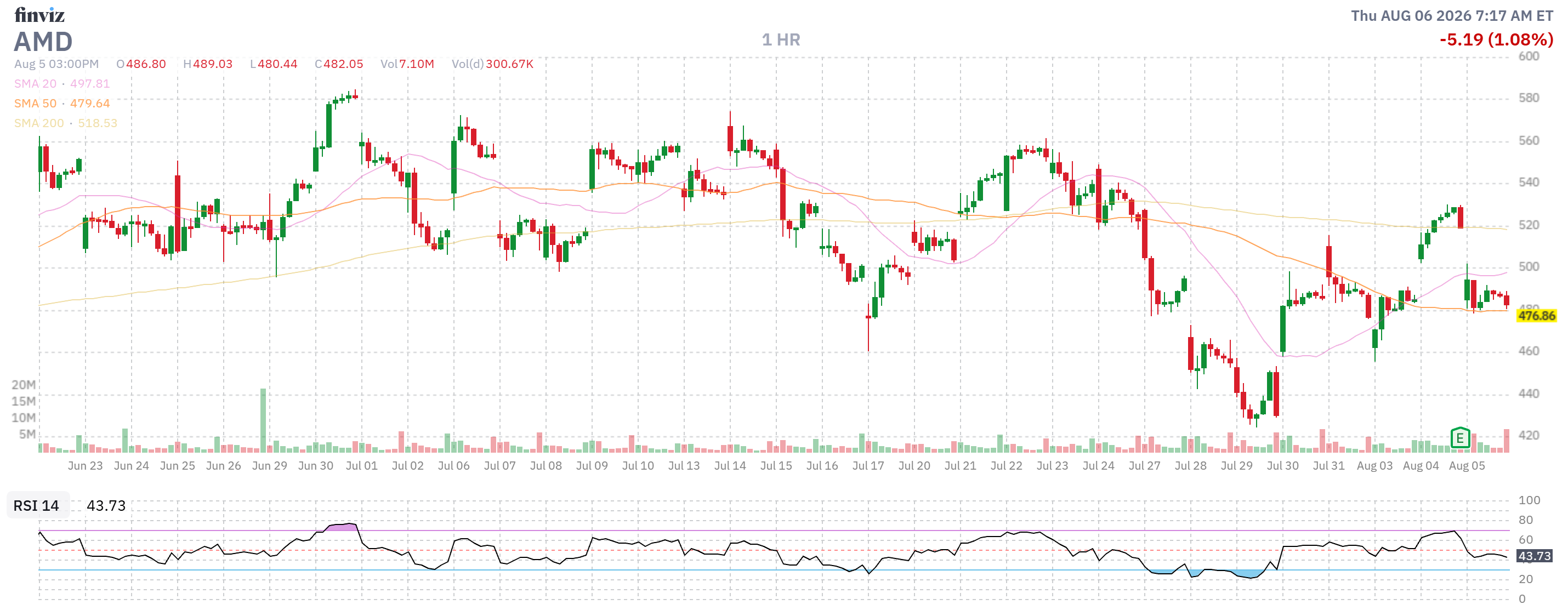Screen dimensions: 1568x616
Task: Open the RSI 14 indicator label
Action: (x=37, y=505)
